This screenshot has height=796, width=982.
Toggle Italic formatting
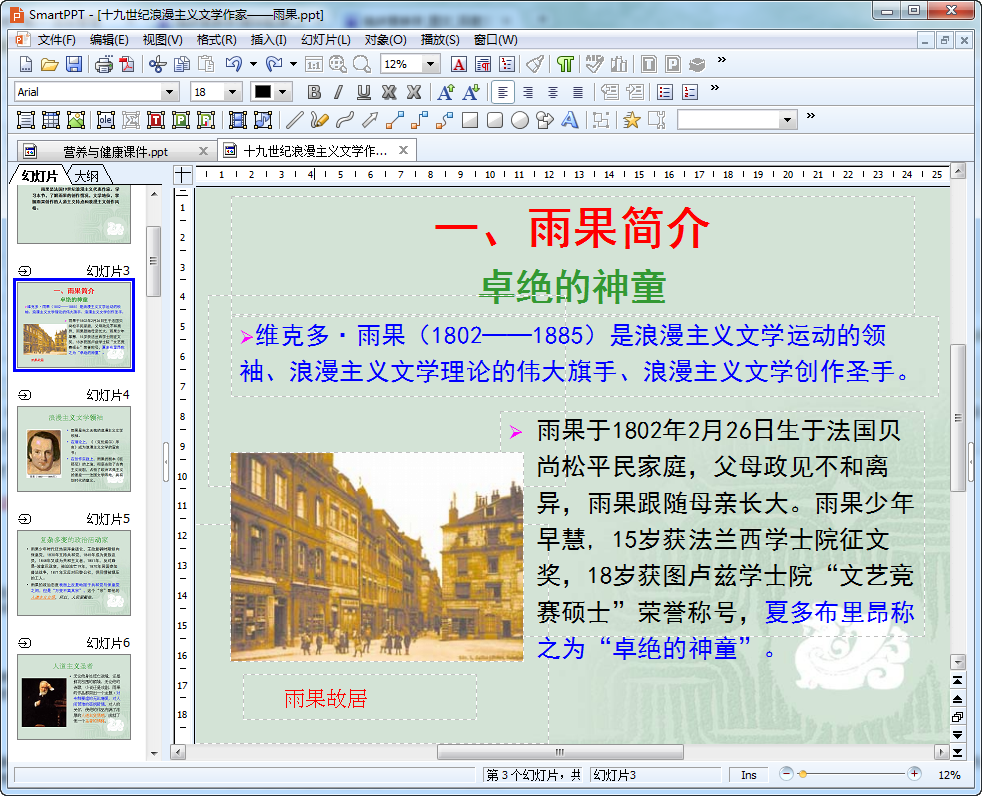click(338, 93)
